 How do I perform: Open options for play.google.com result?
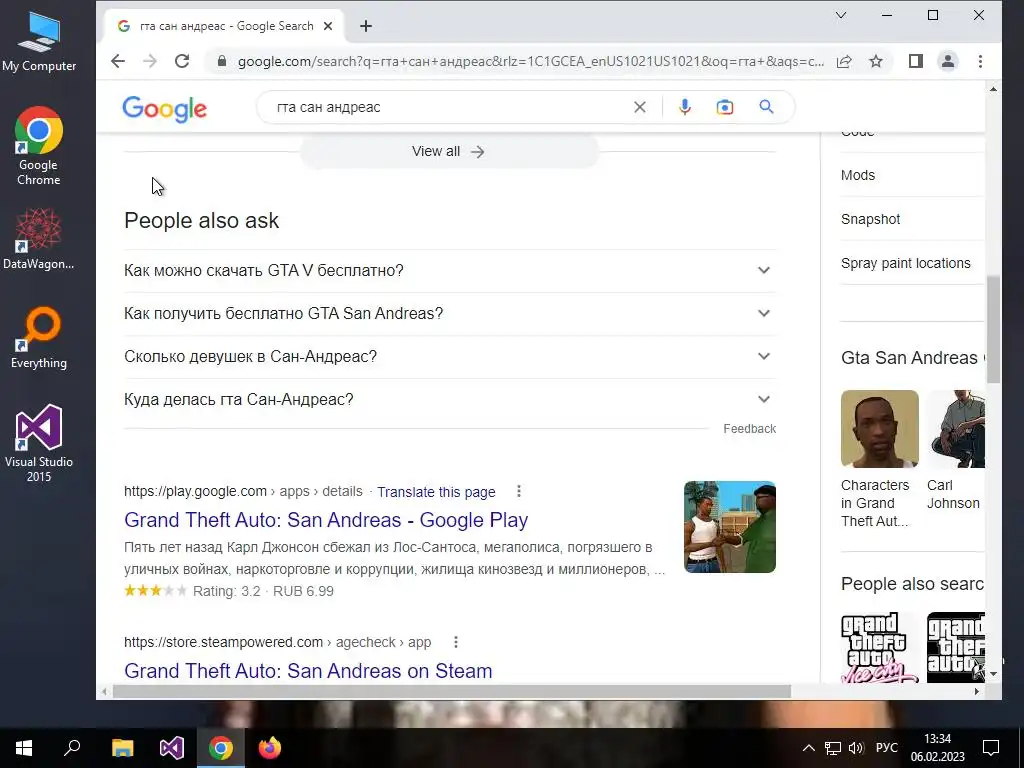click(519, 491)
